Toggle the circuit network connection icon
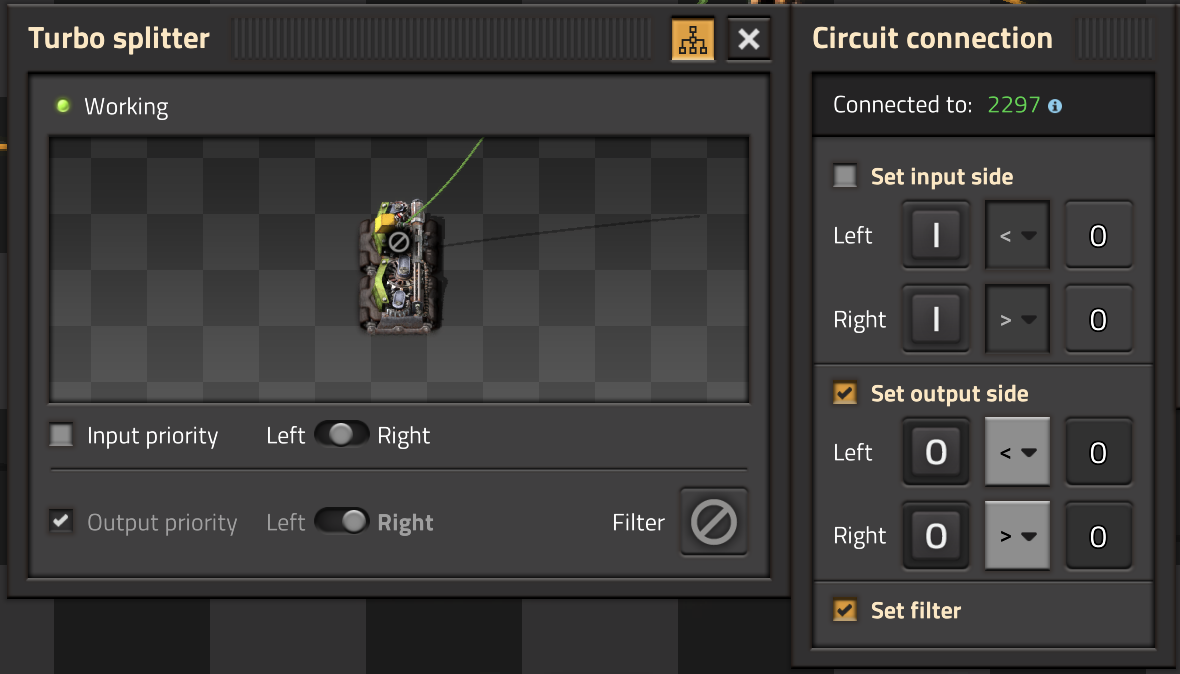The image size is (1180, 674). (x=692, y=40)
